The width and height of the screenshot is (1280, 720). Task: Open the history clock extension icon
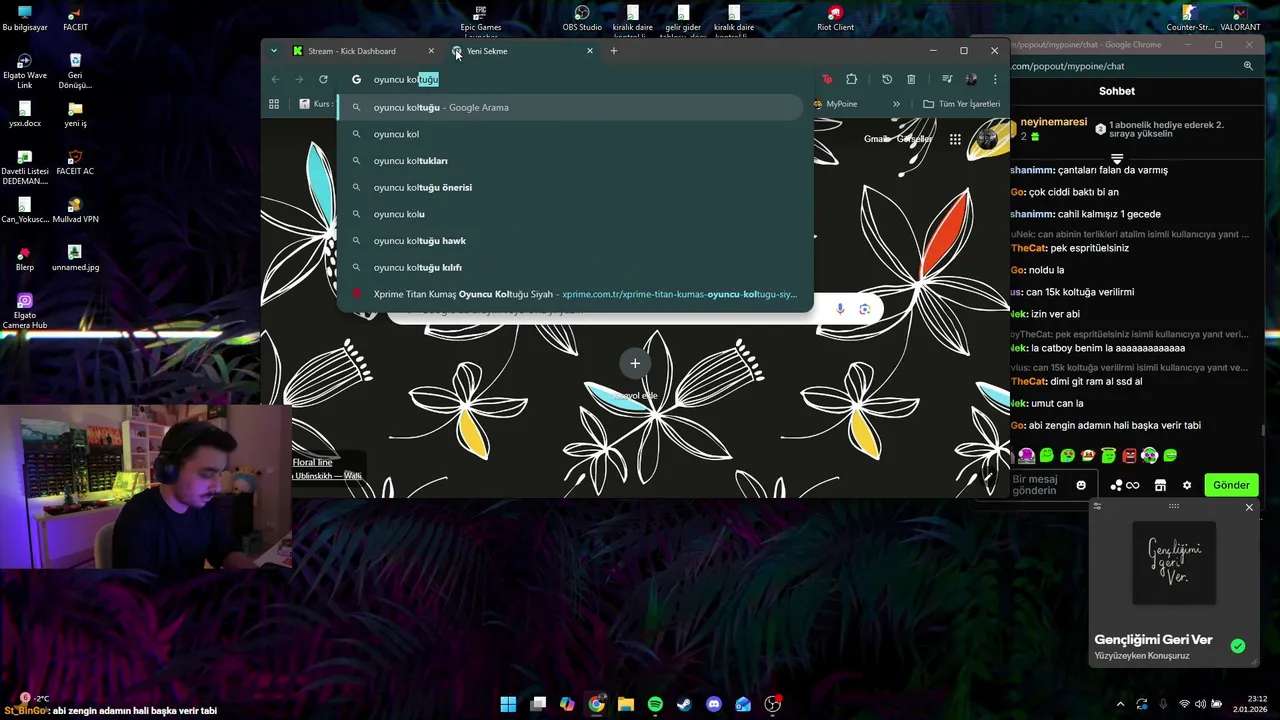coord(887,79)
